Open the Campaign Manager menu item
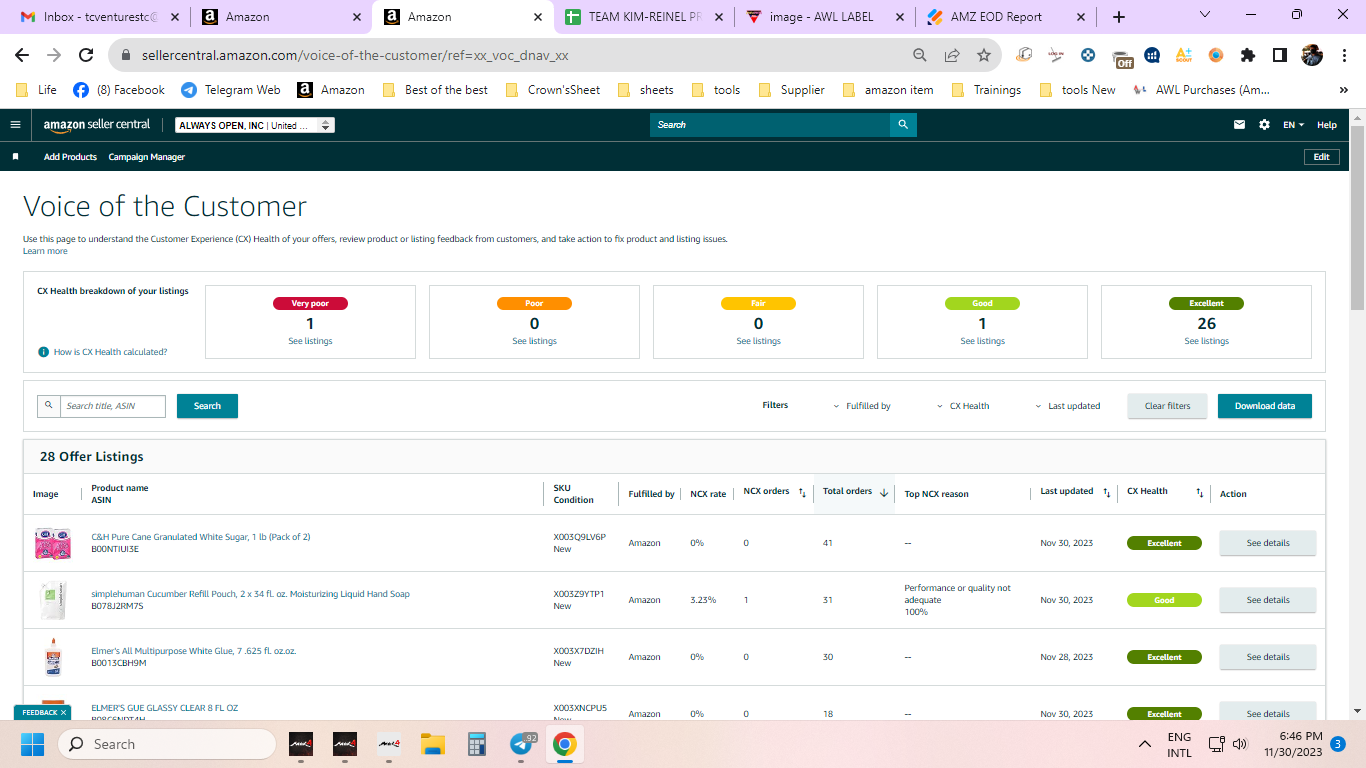This screenshot has width=1366, height=768. tap(147, 157)
